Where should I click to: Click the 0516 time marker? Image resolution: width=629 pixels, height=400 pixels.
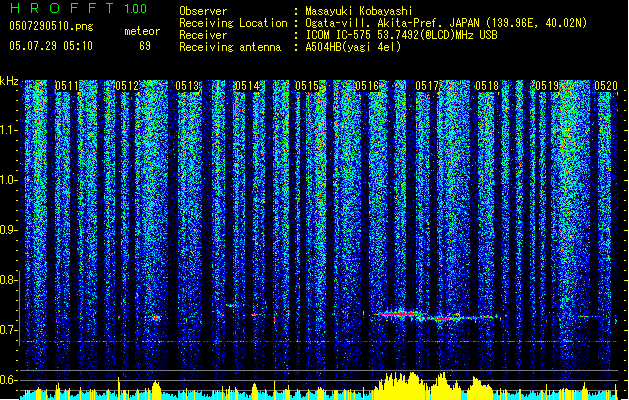click(367, 86)
